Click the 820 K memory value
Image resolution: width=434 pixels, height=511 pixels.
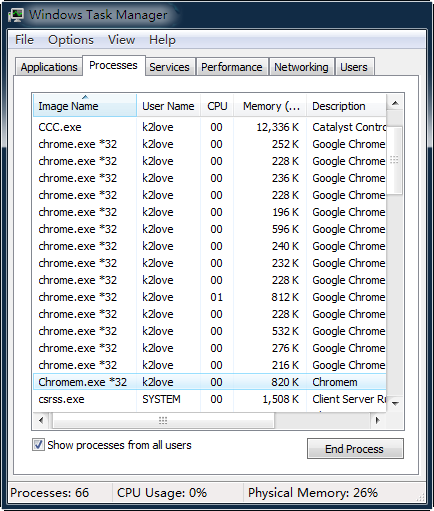point(285,382)
